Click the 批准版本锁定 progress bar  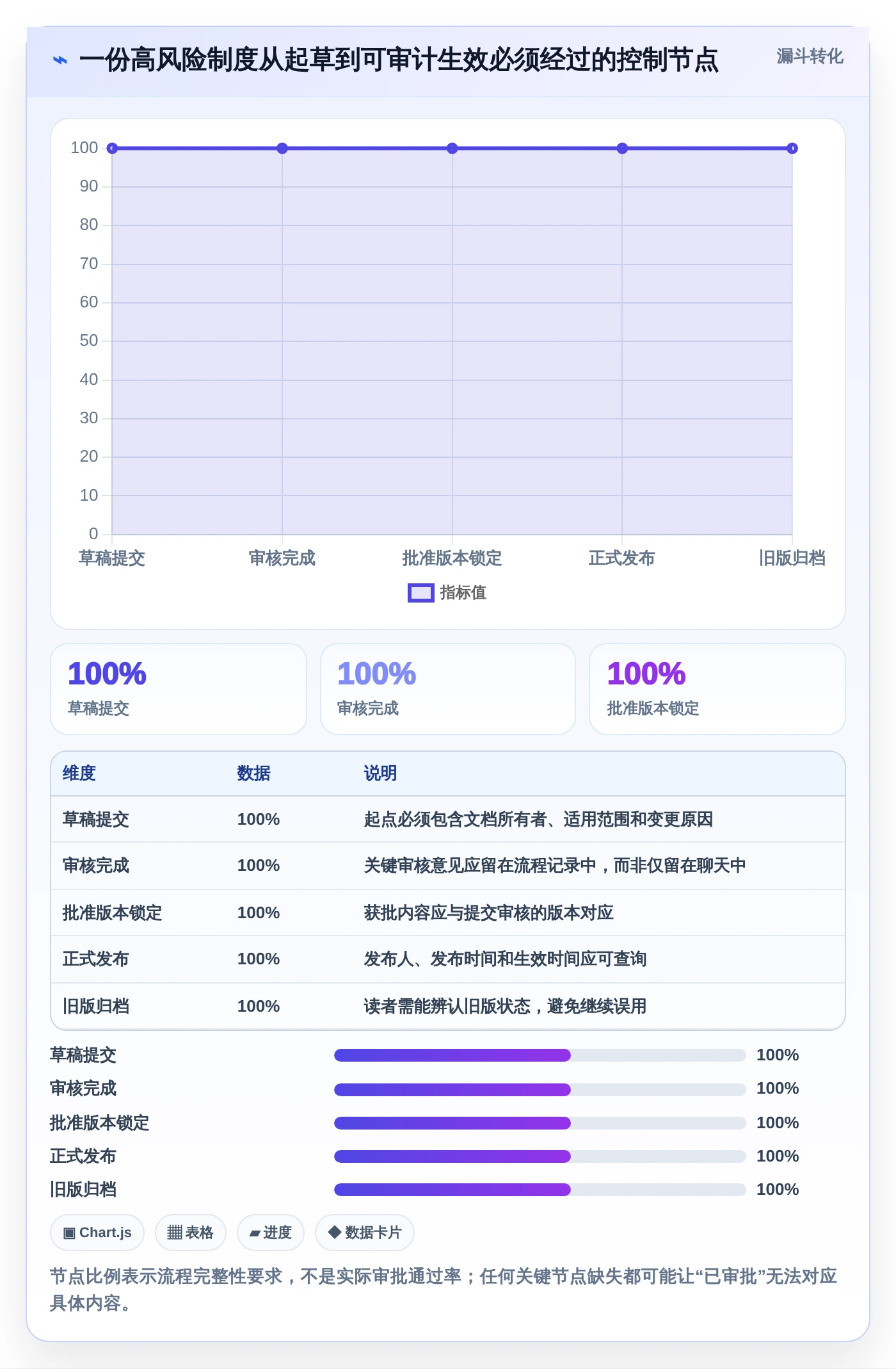[x=540, y=1123]
